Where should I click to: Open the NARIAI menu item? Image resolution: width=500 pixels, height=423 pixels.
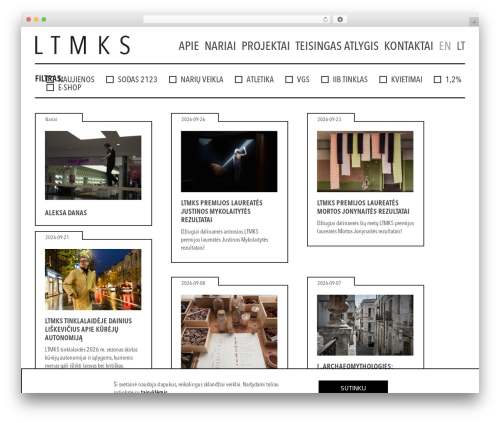[220, 46]
